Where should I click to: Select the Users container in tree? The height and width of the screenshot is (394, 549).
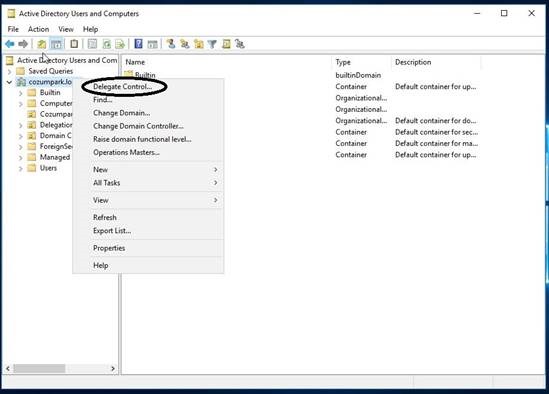point(48,168)
